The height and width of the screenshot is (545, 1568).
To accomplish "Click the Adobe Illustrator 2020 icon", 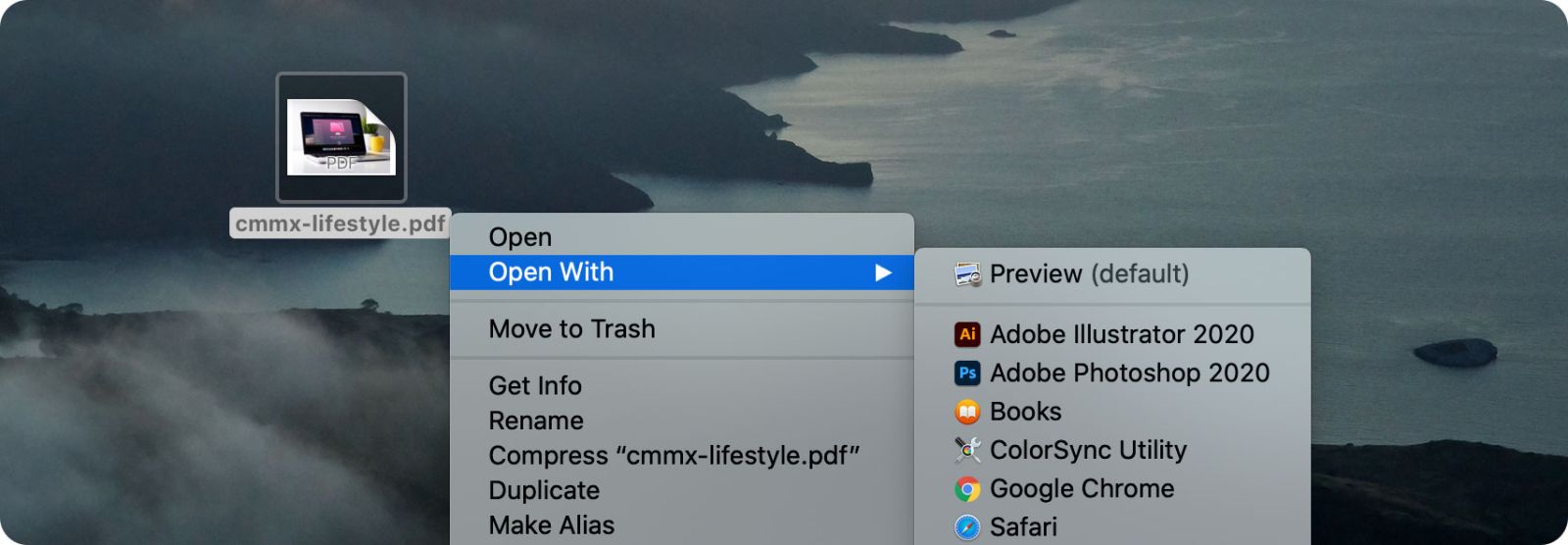I will pos(967,334).
